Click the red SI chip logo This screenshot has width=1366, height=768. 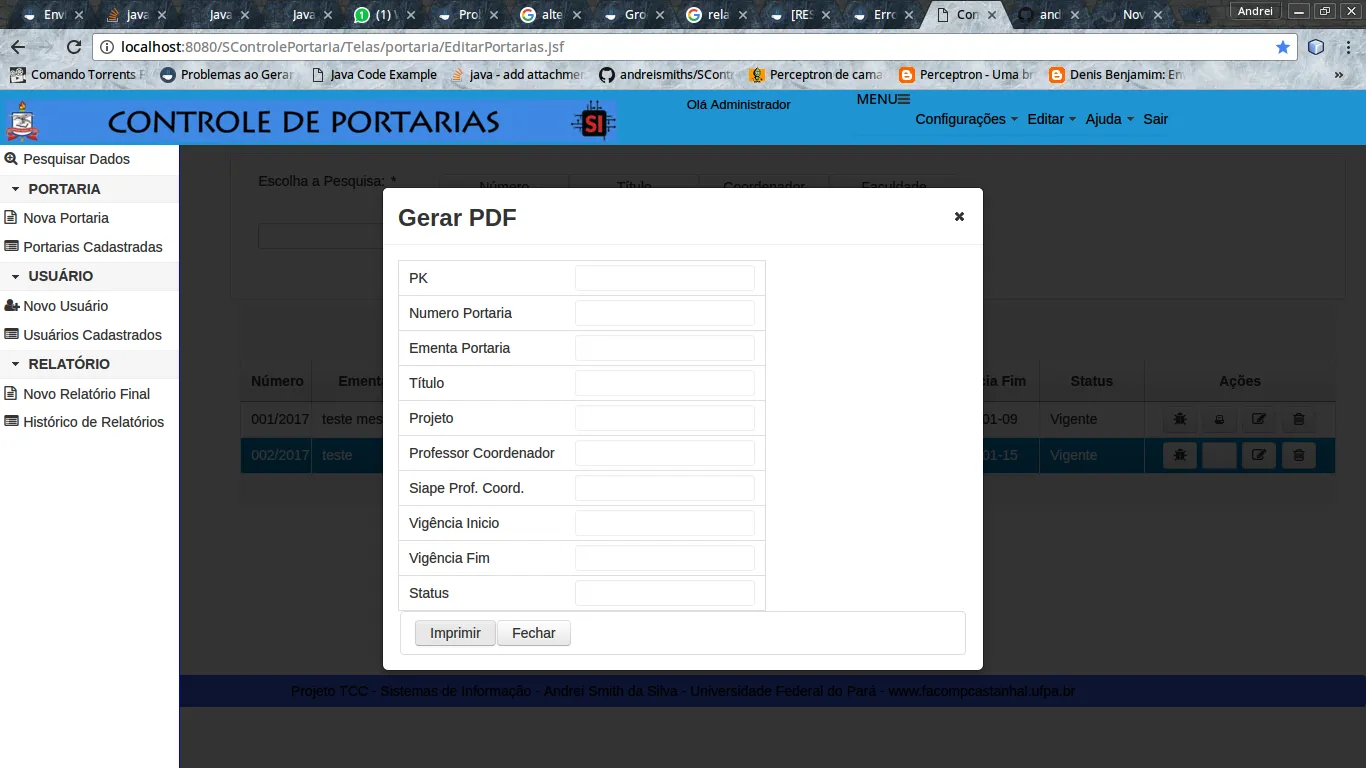(593, 122)
